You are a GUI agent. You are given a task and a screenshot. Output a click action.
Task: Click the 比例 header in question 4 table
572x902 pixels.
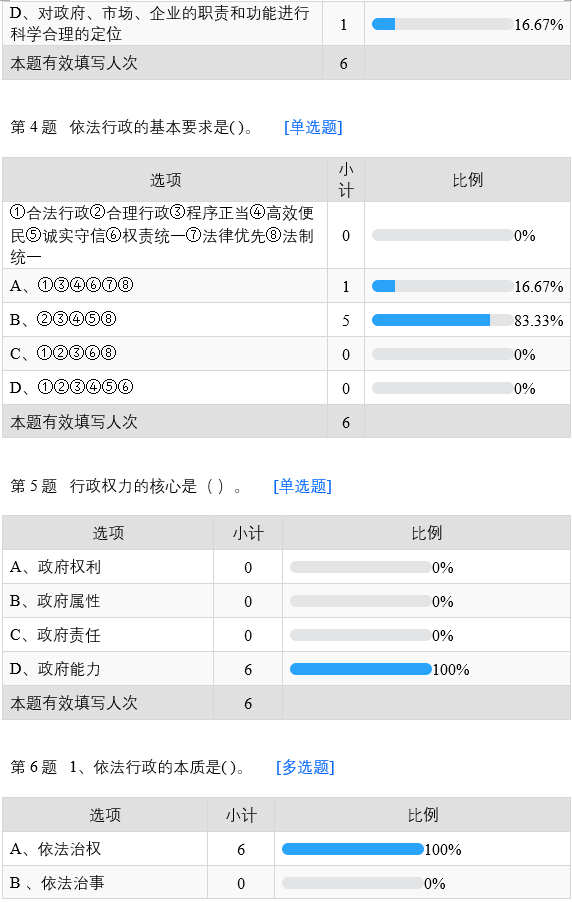467,180
